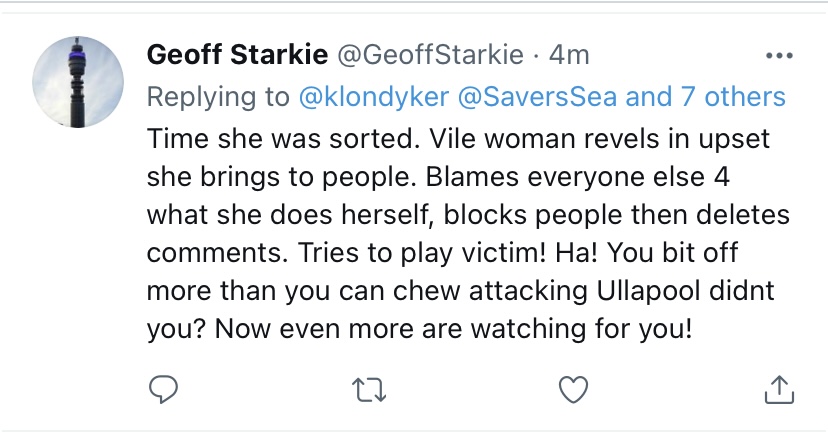Screen dimensions: 828x435
Task: Open Geoff Starkie's tower profile picture
Action: tap(78, 87)
